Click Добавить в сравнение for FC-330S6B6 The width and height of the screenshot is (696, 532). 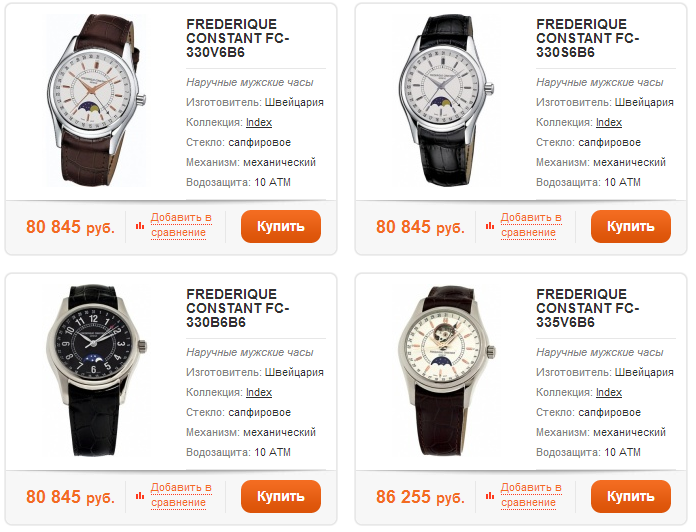531,225
